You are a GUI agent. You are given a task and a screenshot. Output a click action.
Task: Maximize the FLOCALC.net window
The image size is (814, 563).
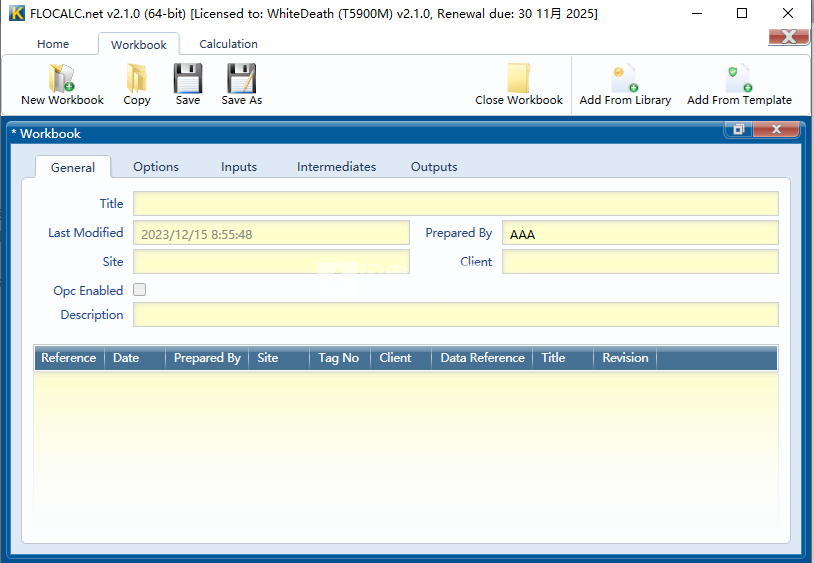[742, 13]
